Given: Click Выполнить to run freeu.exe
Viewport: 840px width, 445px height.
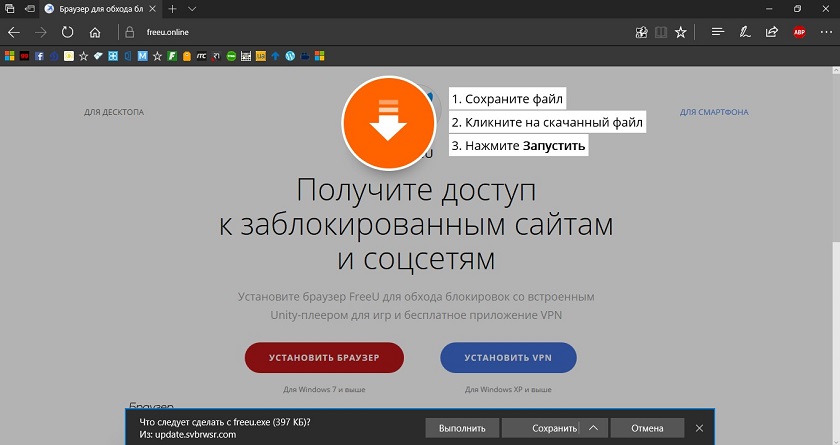Looking at the screenshot, I should coord(462,428).
